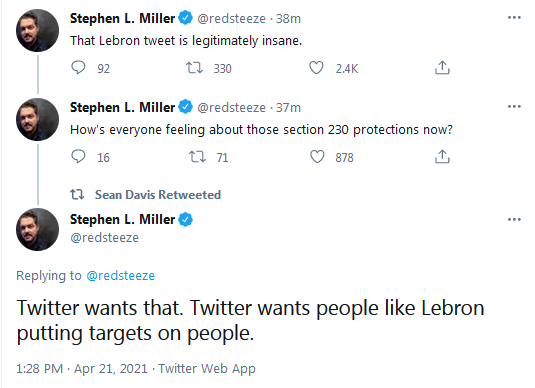
Task: Retweet the section 230 protections tweet
Action: coord(197,157)
